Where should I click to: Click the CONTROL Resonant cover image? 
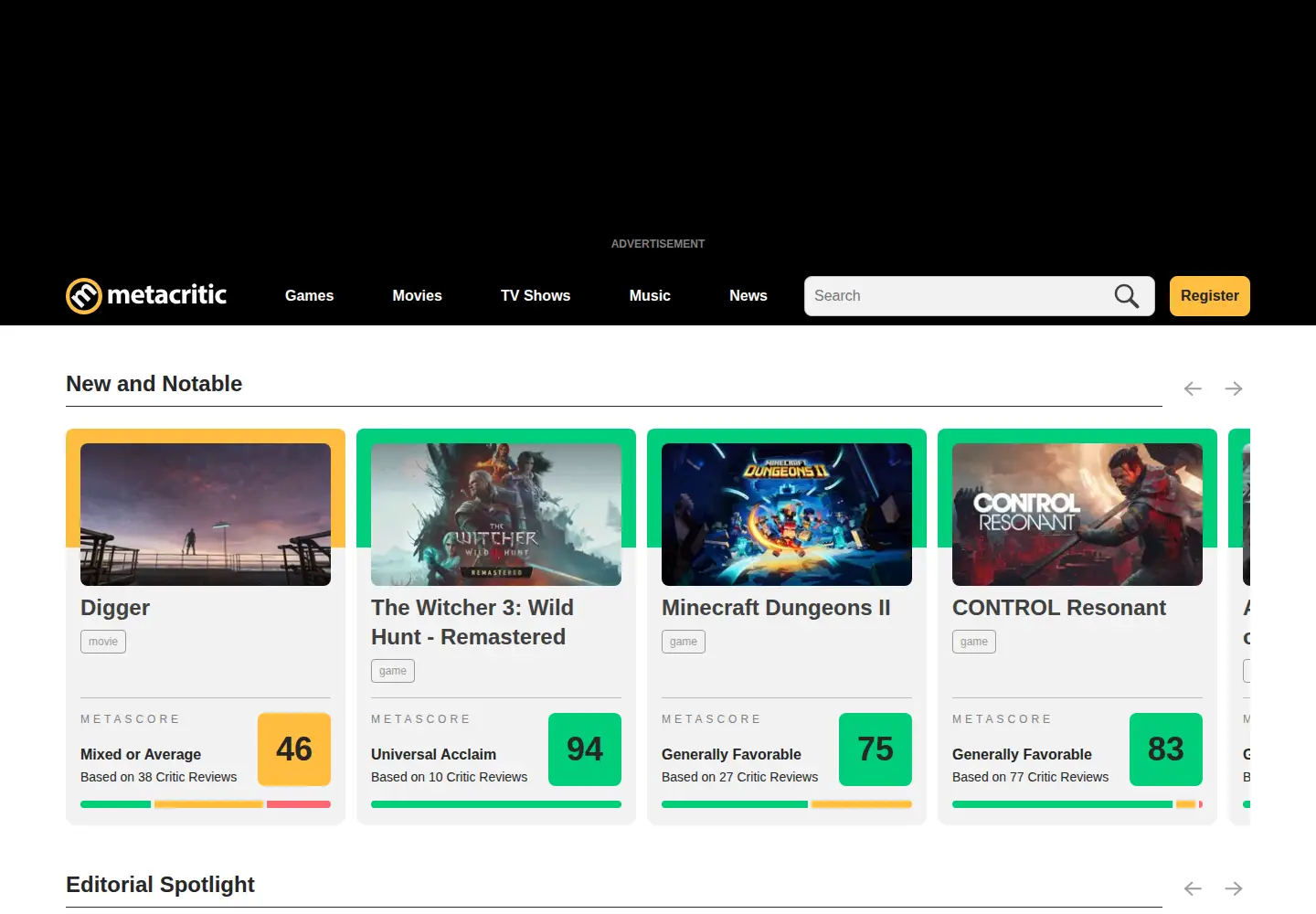[x=1077, y=515]
